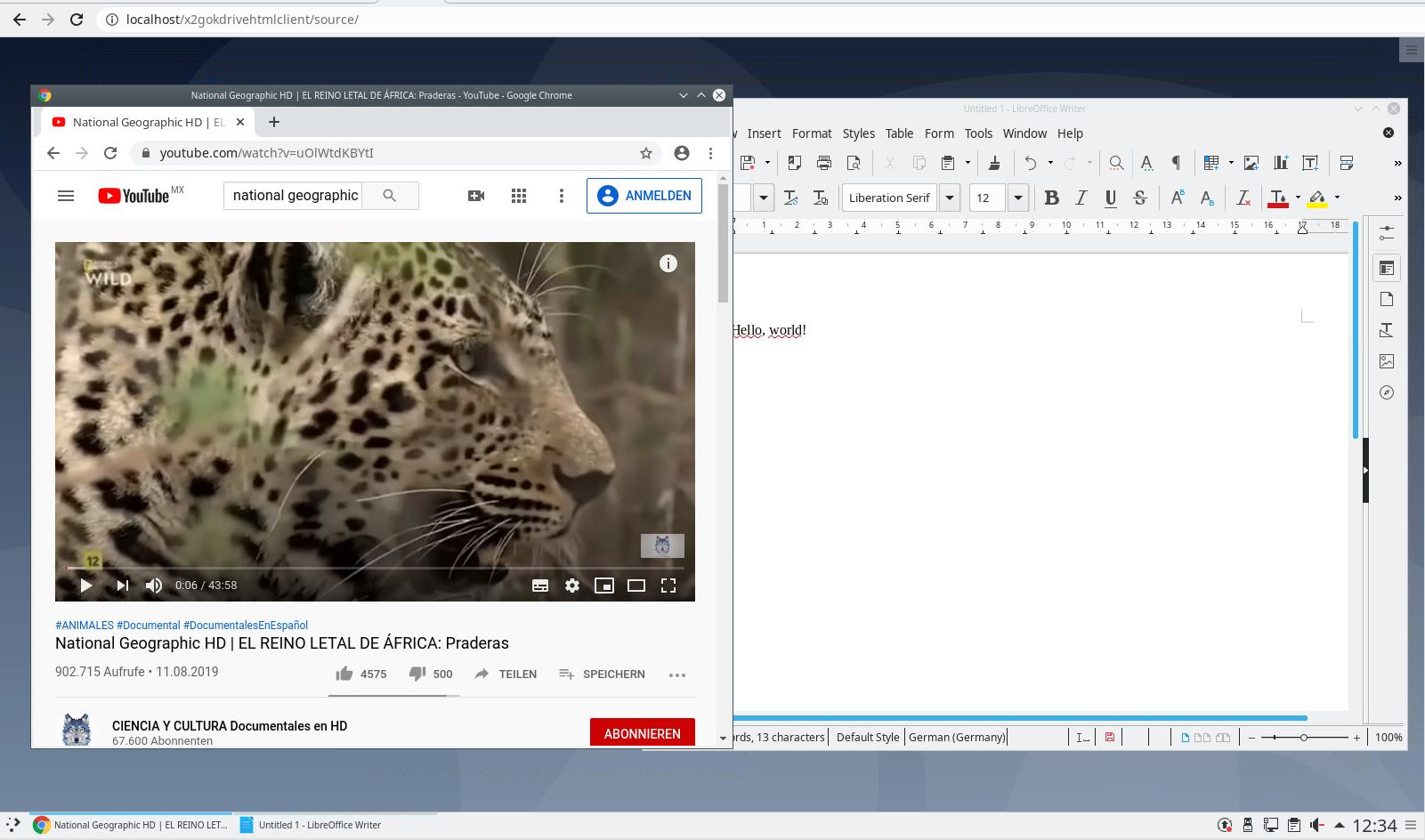Open YouTube hamburger guide menu

(66, 196)
